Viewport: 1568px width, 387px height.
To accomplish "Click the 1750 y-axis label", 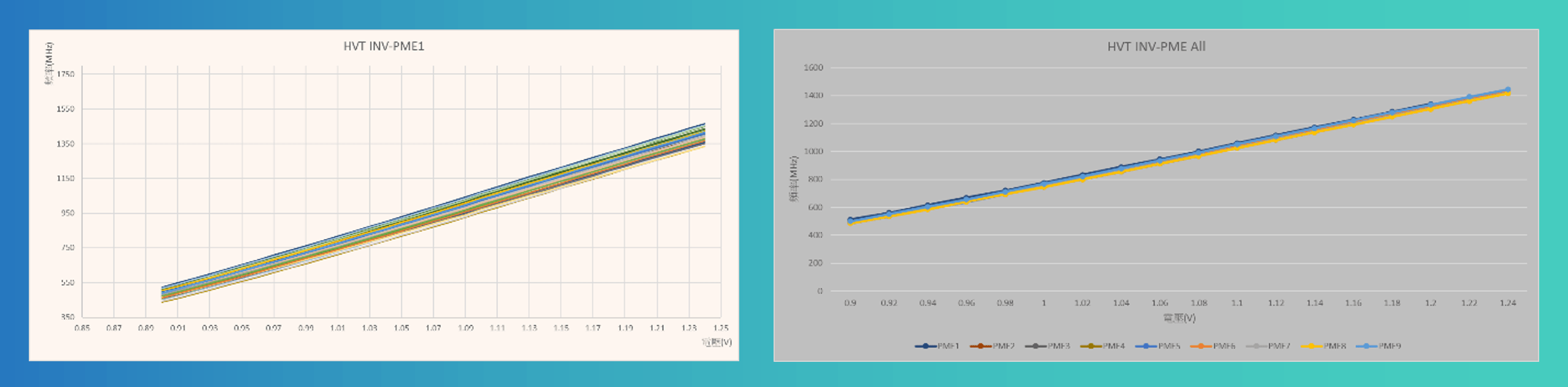I will pos(66,74).
